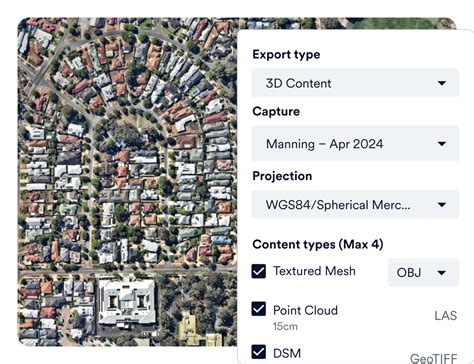
Task: Click the arrow icon in the Export type field
Action: coord(442,83)
